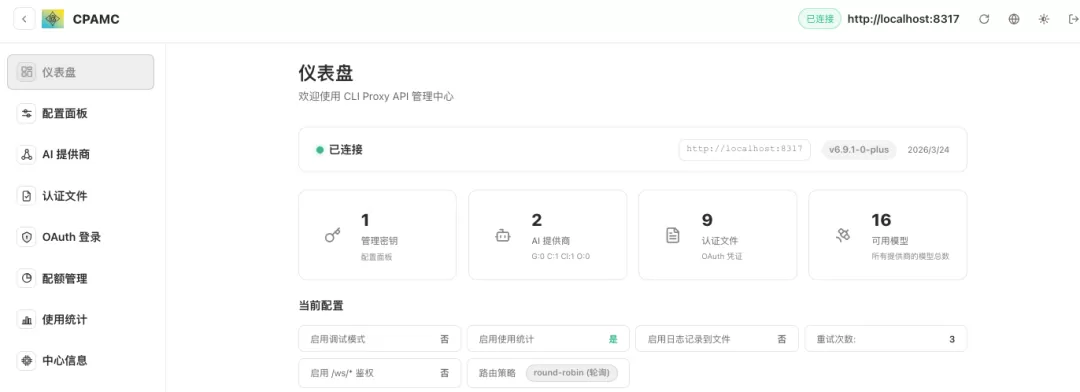
Task: Click the 欢迎使用 CLI Proxy API 管理中心 subtitle
Action: 376,97
